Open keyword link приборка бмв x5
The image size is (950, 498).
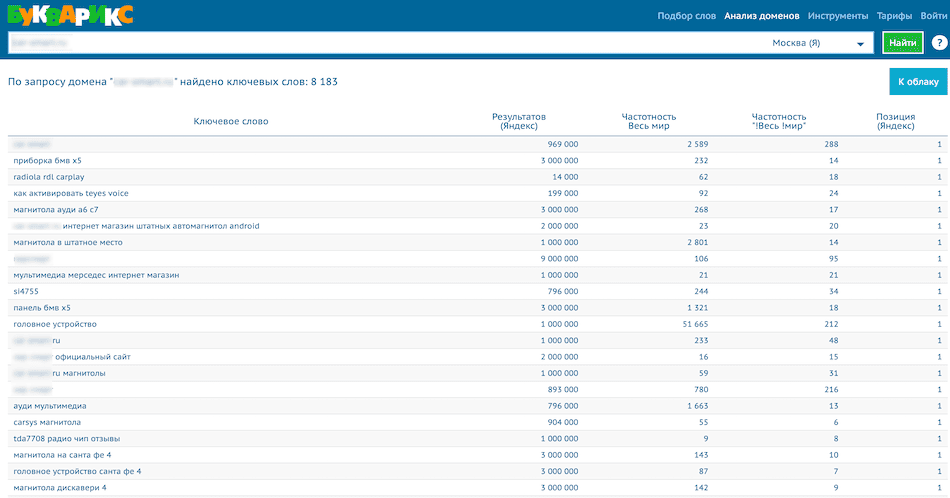click(x=47, y=160)
